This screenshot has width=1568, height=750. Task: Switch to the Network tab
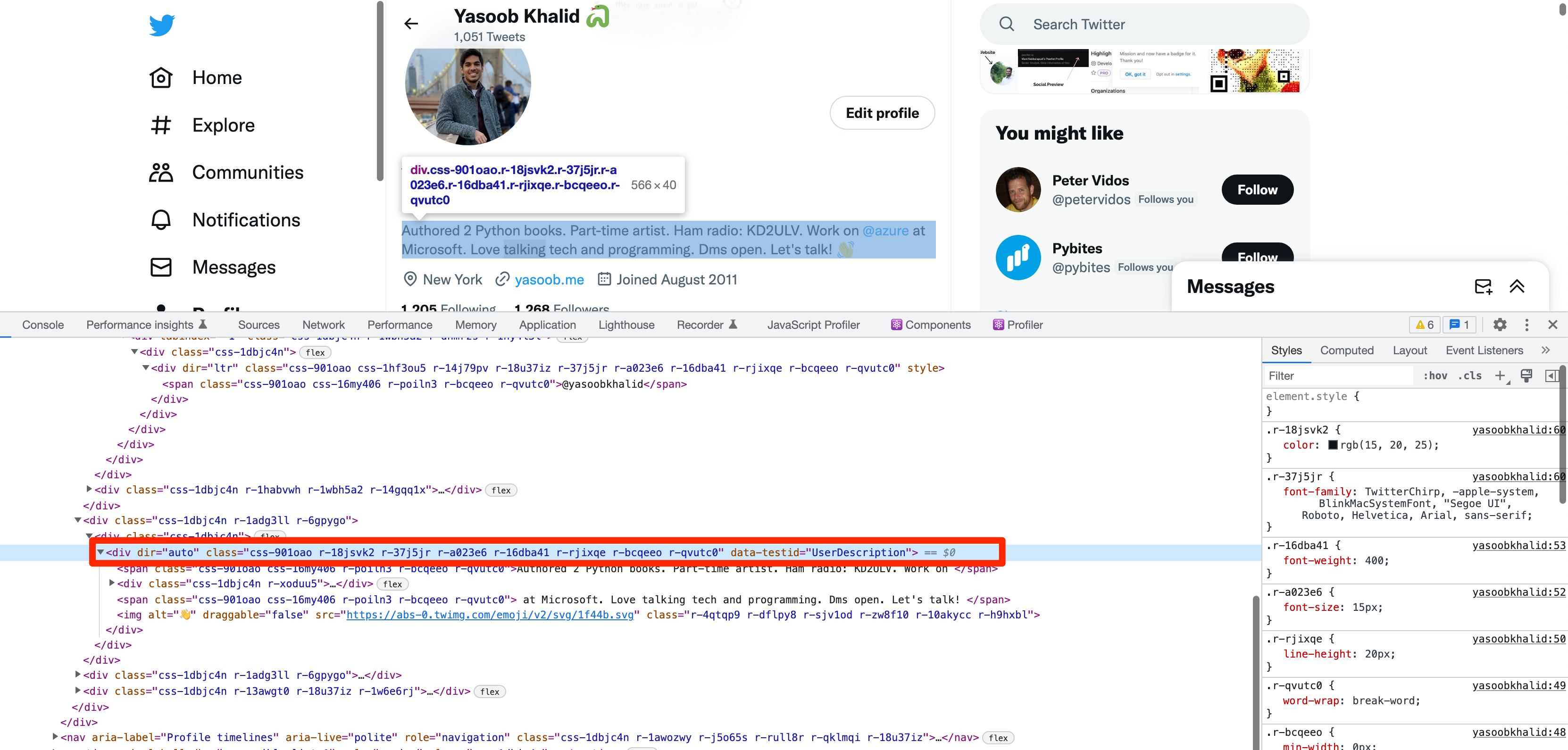tap(323, 325)
